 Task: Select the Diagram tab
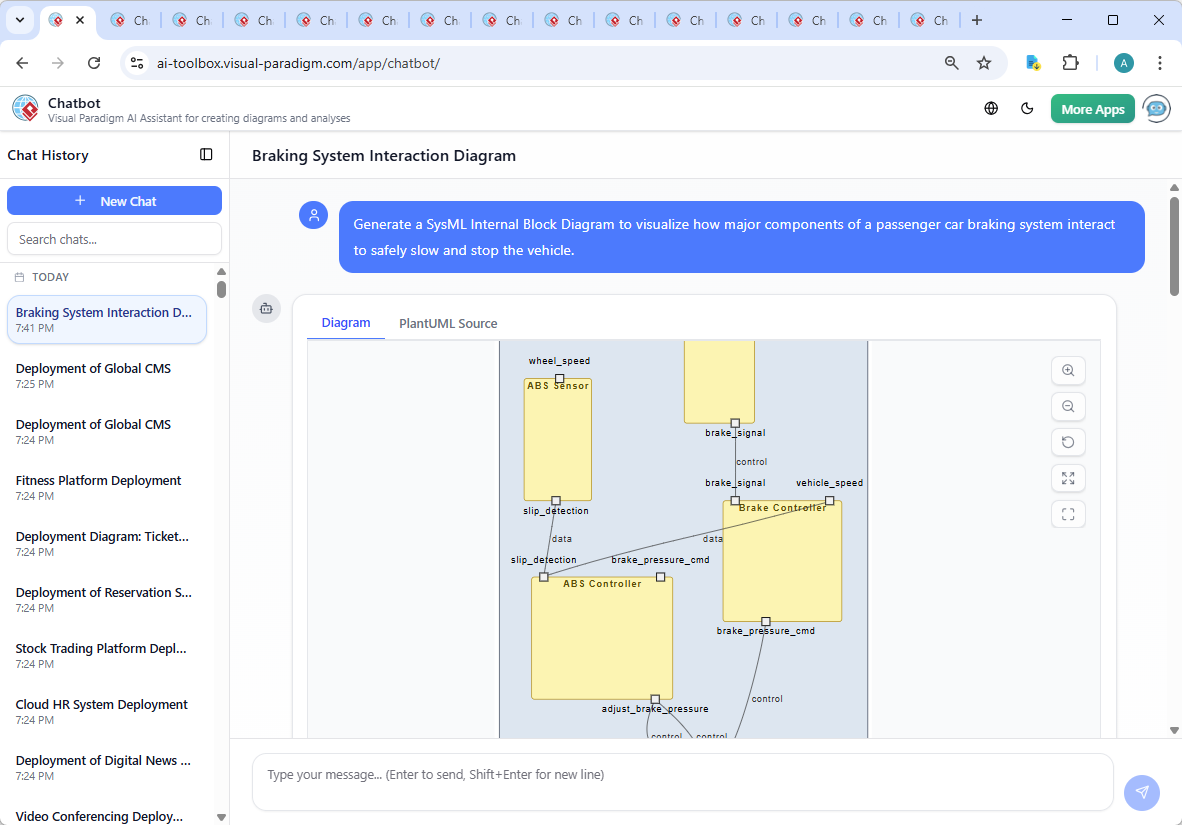pyautogui.click(x=346, y=323)
